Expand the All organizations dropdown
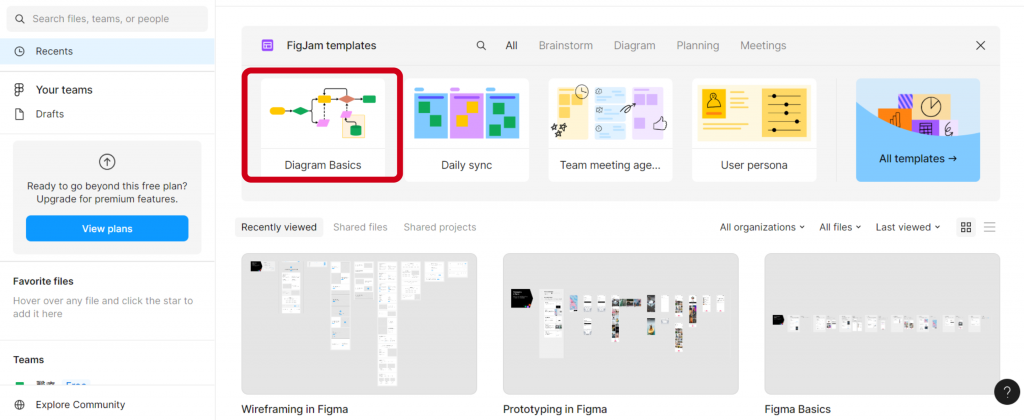Screen dimensions: 1024x420 [x=762, y=227]
